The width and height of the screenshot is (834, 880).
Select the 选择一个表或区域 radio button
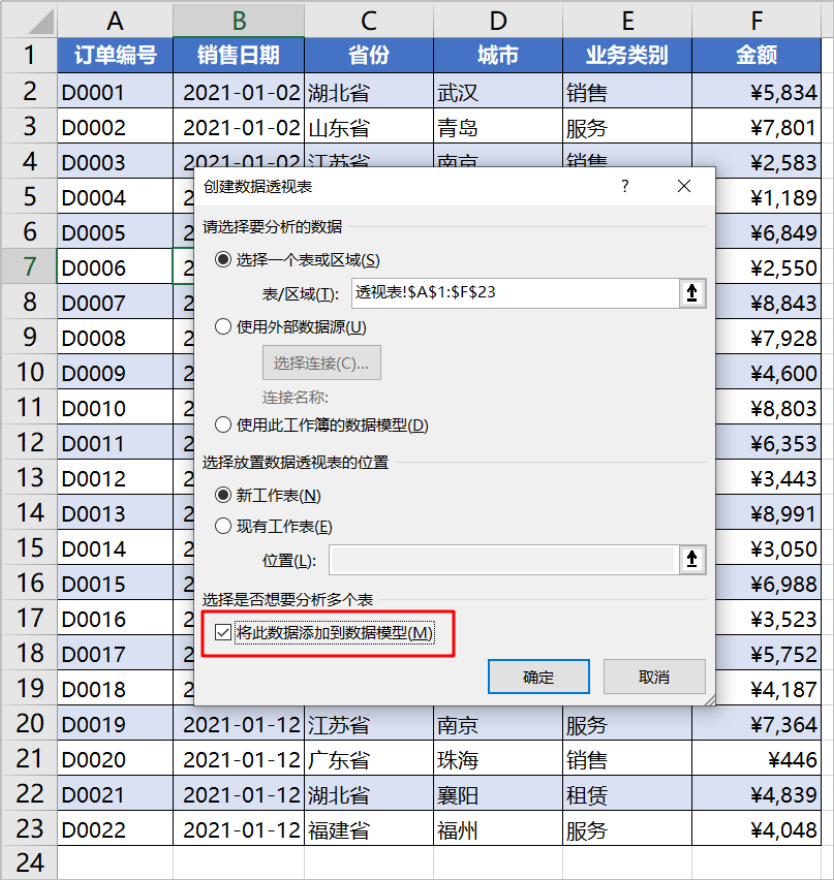click(224, 260)
